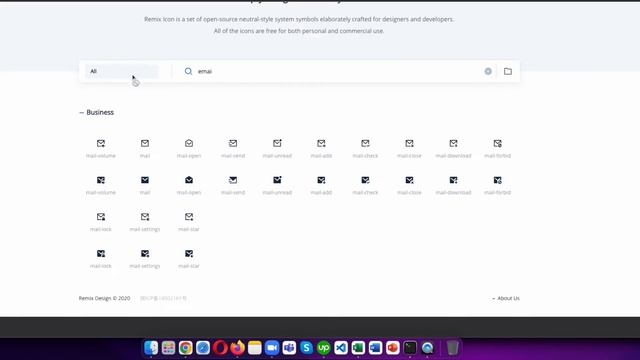
Task: Launch Safari from the dock
Action: click(203, 348)
